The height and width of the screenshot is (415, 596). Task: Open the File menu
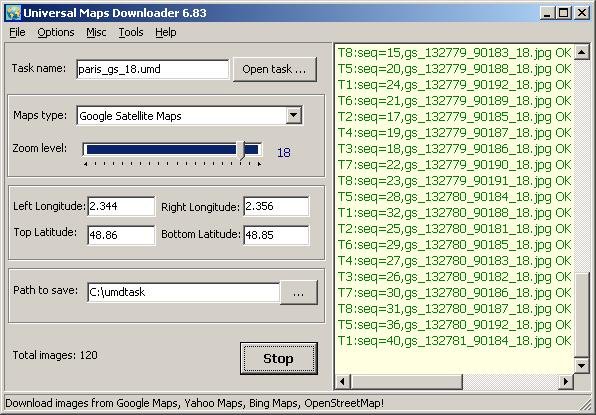coord(17,33)
